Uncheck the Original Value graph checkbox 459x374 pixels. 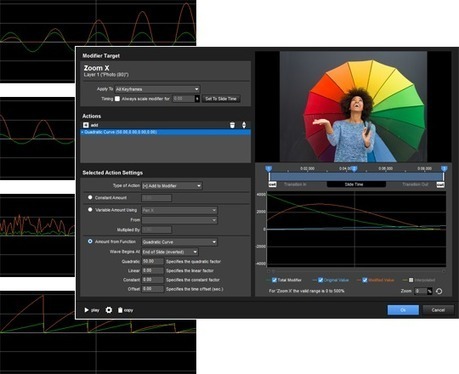click(320, 280)
